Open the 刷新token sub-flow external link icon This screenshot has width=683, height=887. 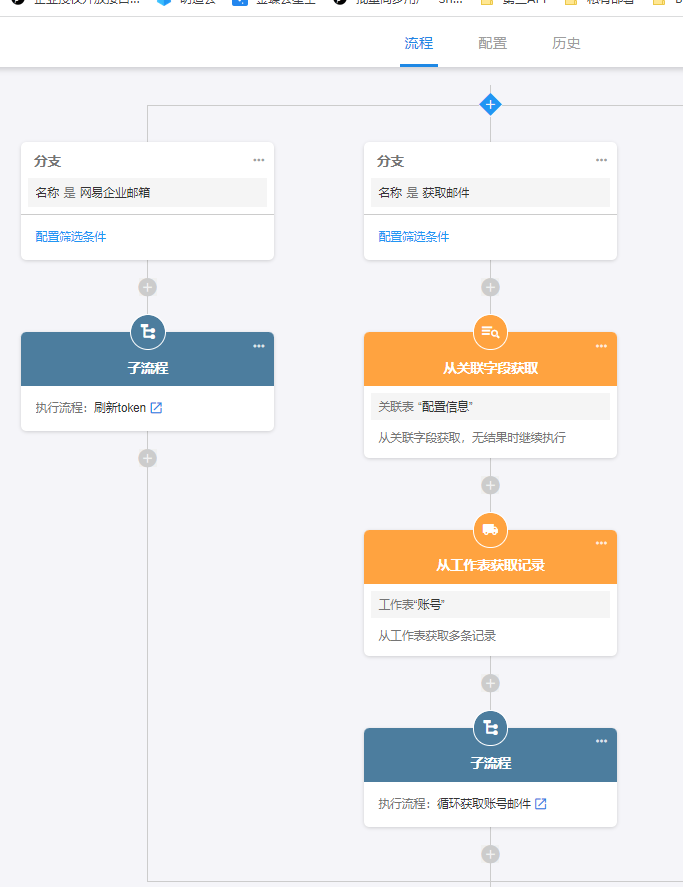pyautogui.click(x=156, y=408)
